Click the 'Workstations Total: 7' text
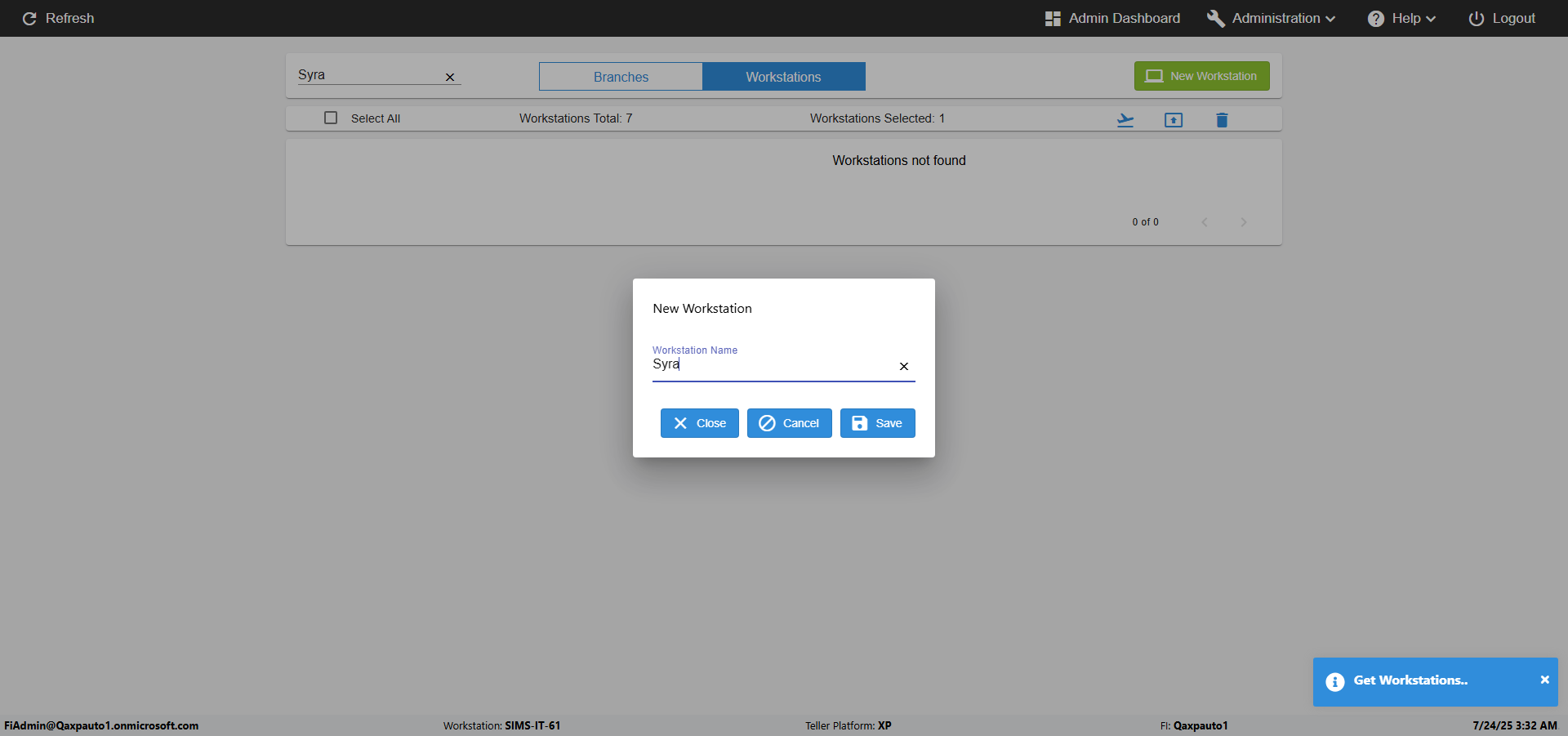The image size is (1568, 736). tap(576, 118)
